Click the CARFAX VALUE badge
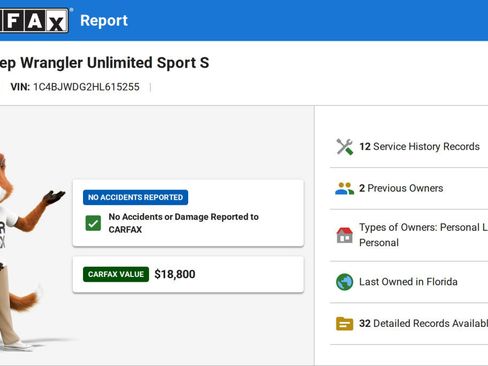 [116, 274]
